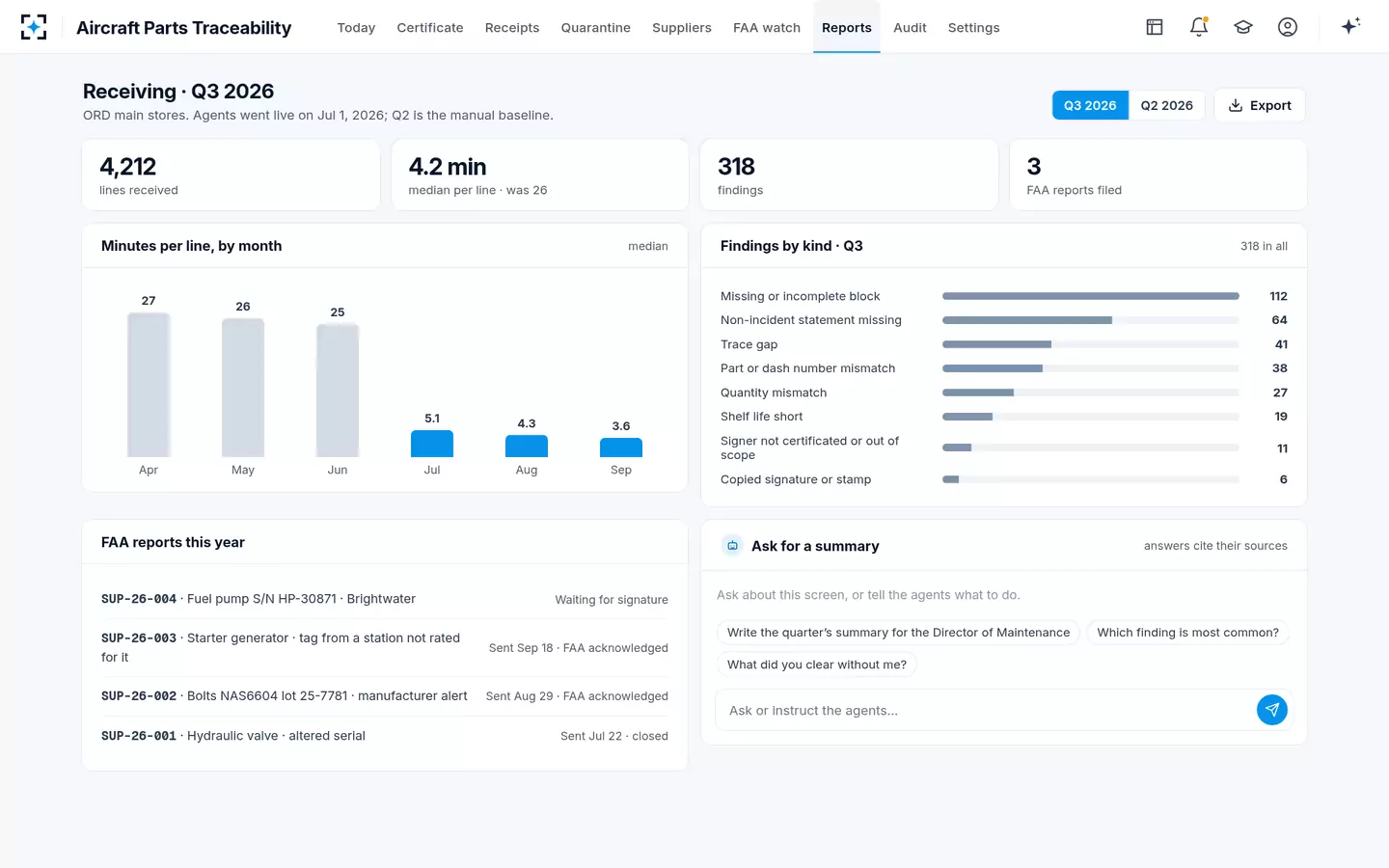1389x868 pixels.
Task: Open the Audit tab
Action: (x=910, y=28)
